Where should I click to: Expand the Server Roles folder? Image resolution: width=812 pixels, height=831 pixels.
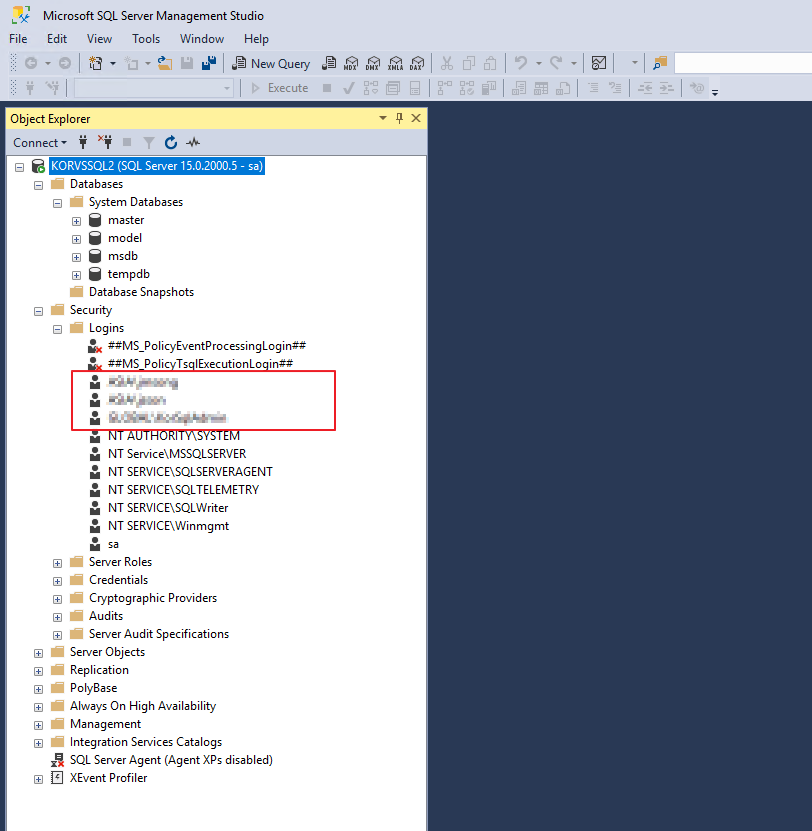(58, 563)
